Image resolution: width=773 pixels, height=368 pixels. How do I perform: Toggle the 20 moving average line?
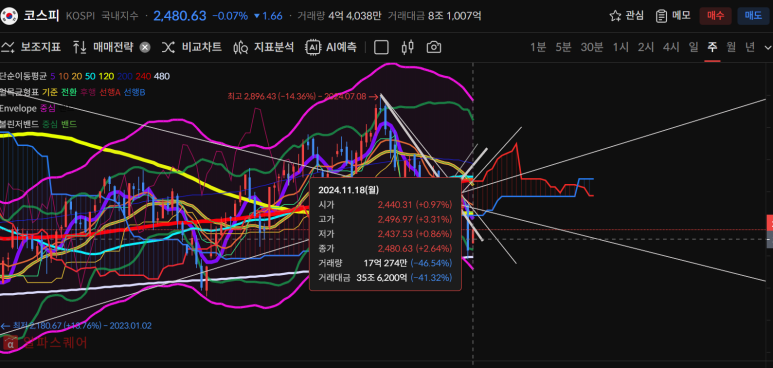coord(76,76)
